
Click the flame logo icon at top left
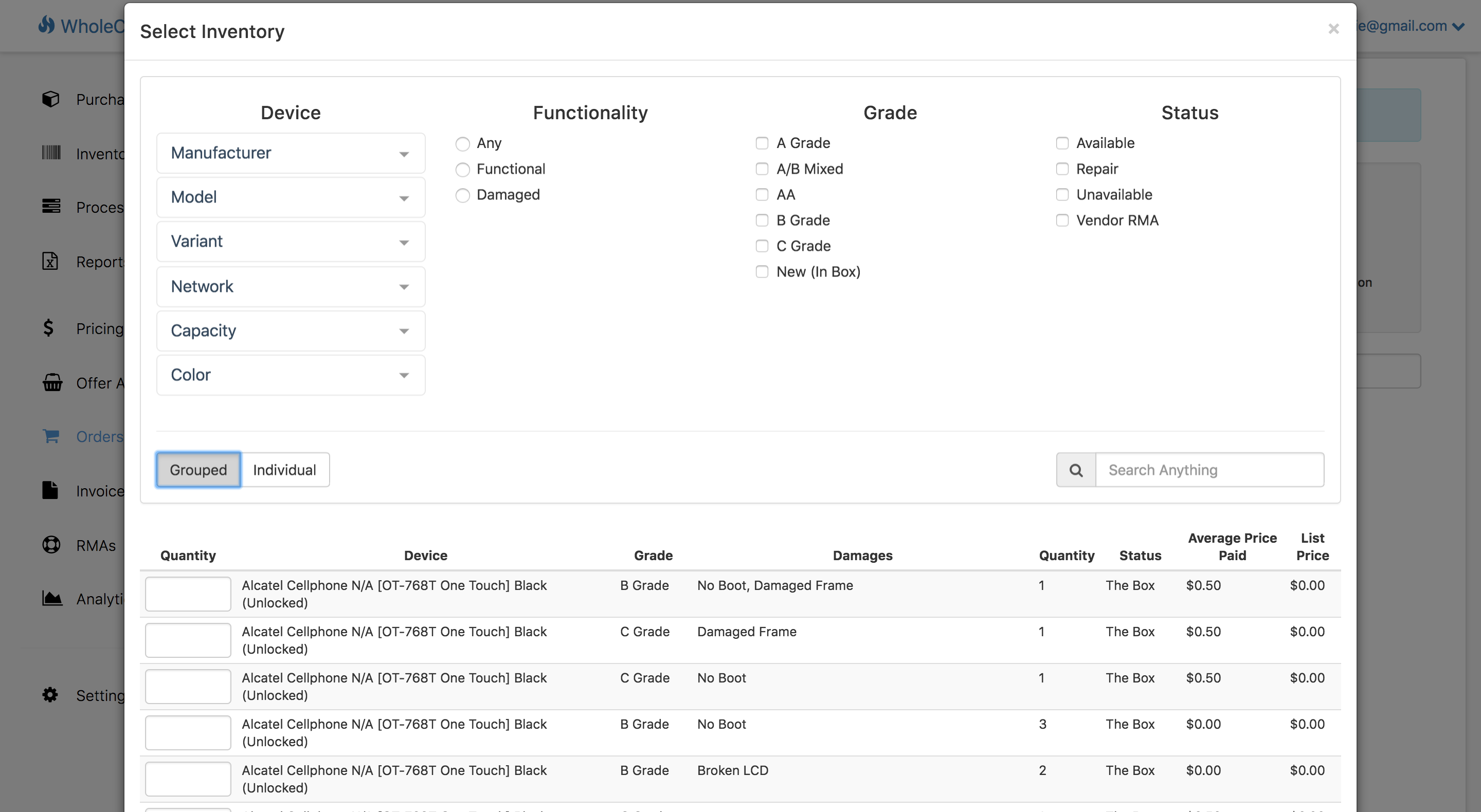pos(46,25)
